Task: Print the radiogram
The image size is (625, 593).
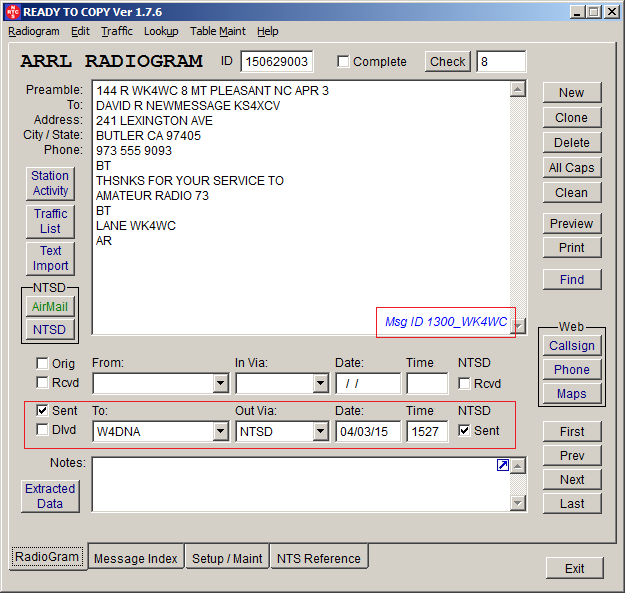Action: tap(572, 247)
